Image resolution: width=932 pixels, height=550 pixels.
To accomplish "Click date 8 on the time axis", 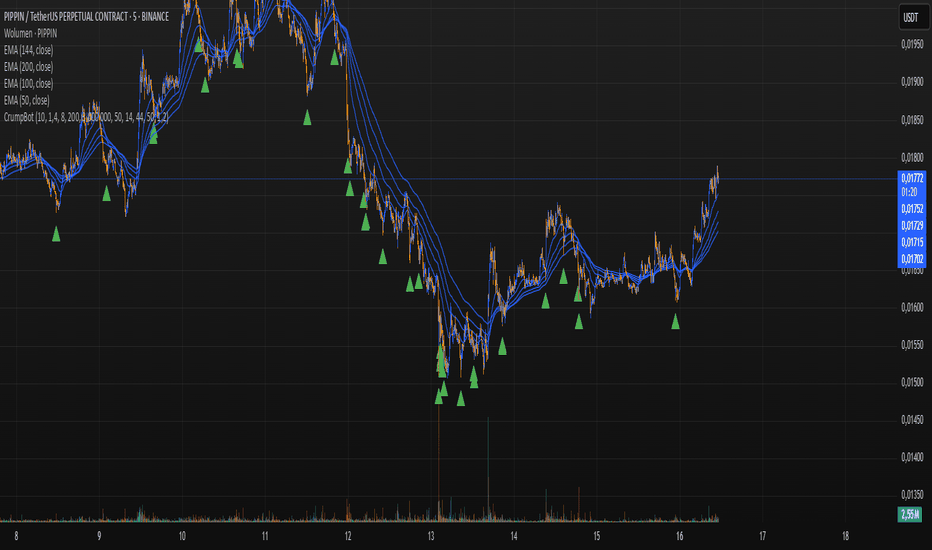I will 16,536.
